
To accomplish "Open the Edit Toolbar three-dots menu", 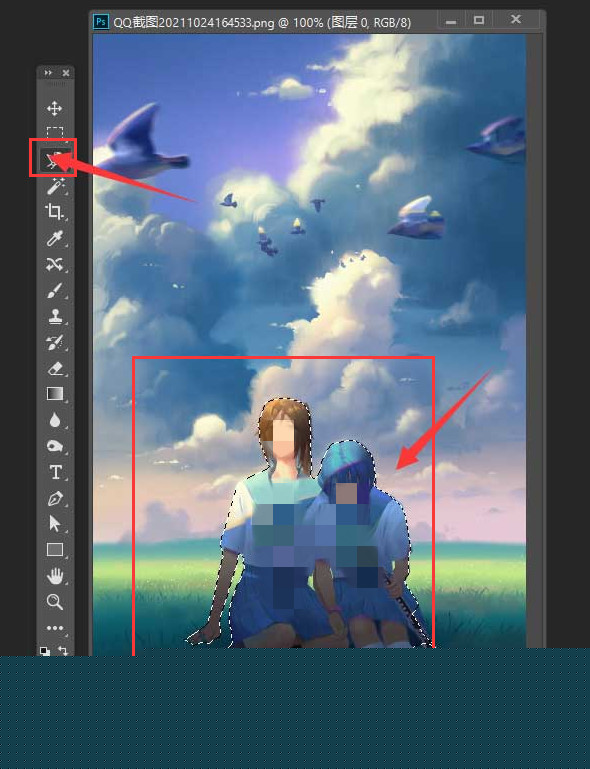I will point(55,628).
